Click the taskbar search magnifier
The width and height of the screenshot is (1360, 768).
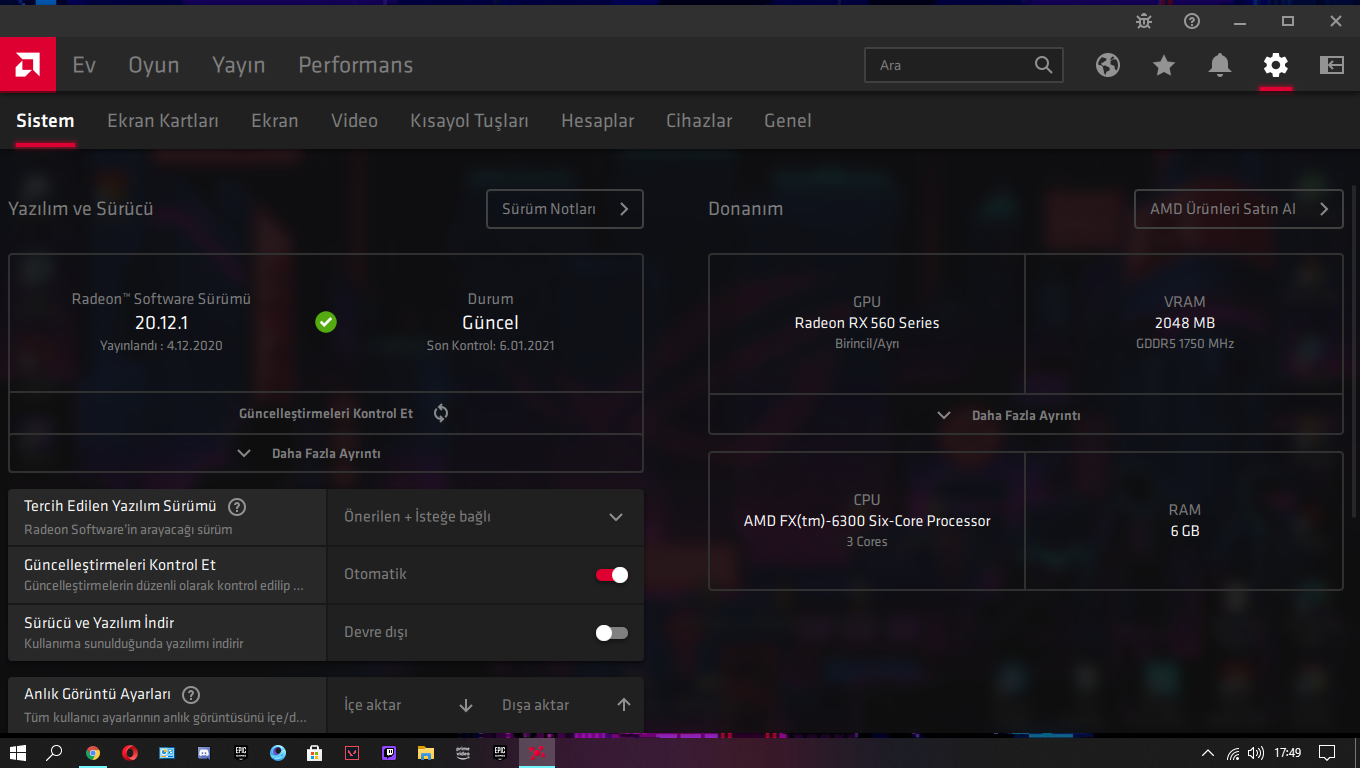[54, 753]
